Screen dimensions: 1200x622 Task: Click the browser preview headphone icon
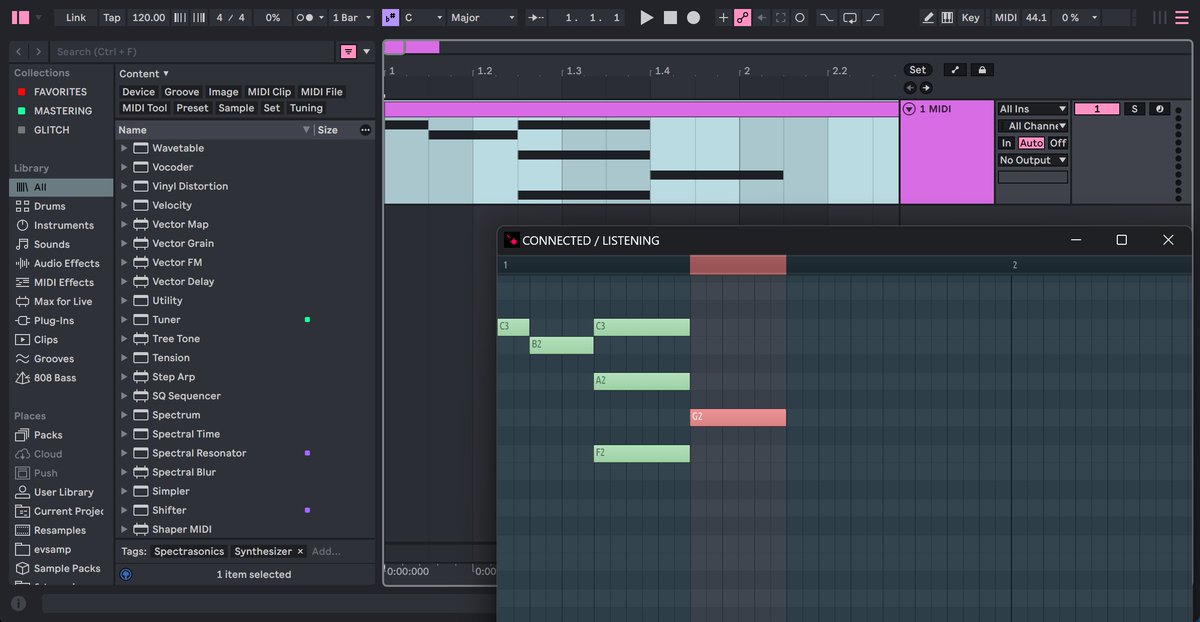click(126, 574)
